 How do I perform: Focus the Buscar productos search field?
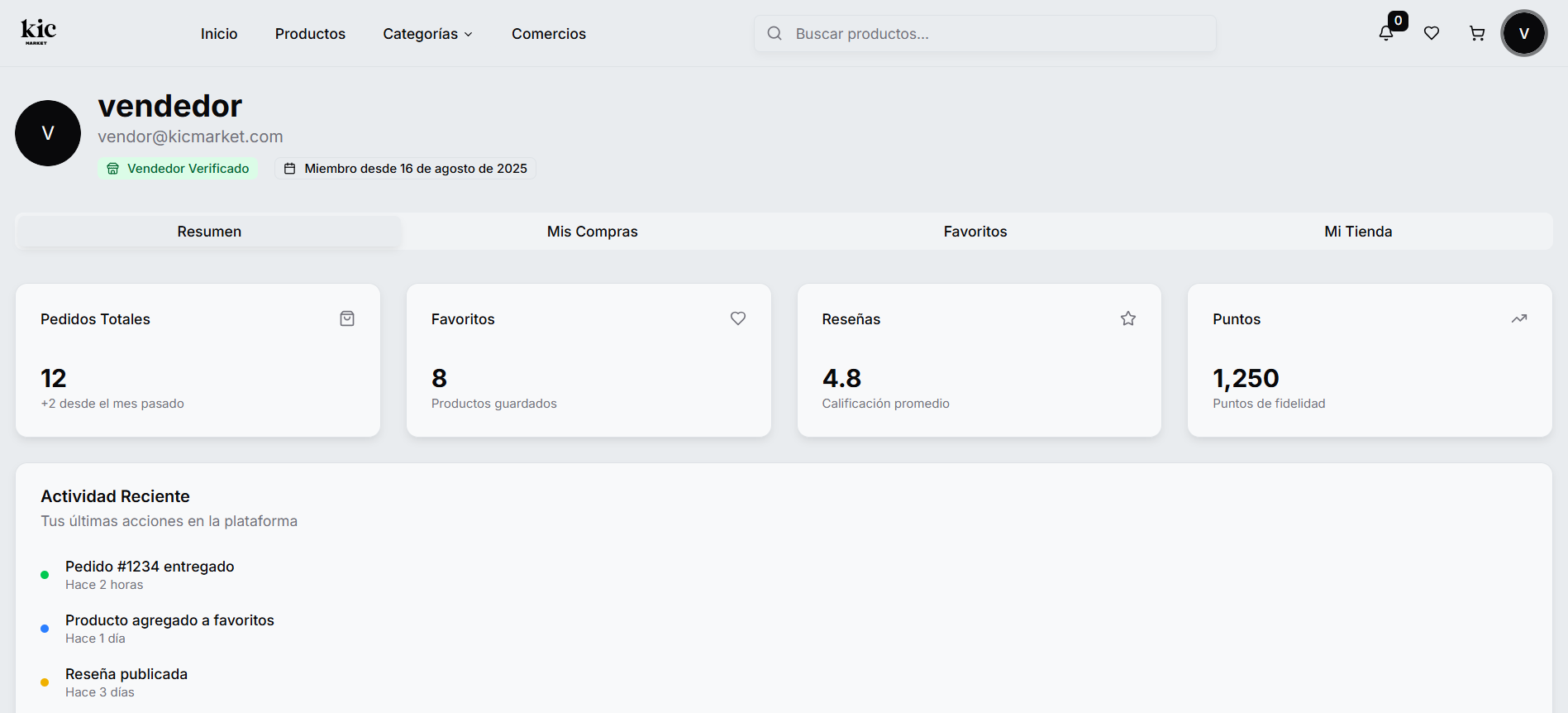tap(985, 33)
